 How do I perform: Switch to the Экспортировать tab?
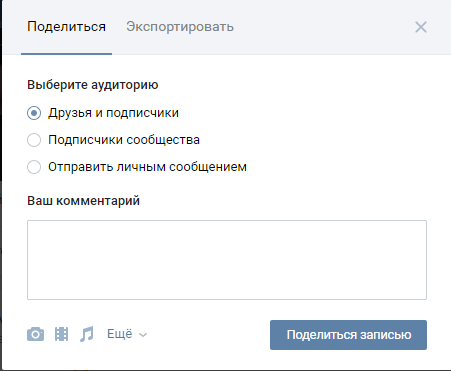coord(180,27)
